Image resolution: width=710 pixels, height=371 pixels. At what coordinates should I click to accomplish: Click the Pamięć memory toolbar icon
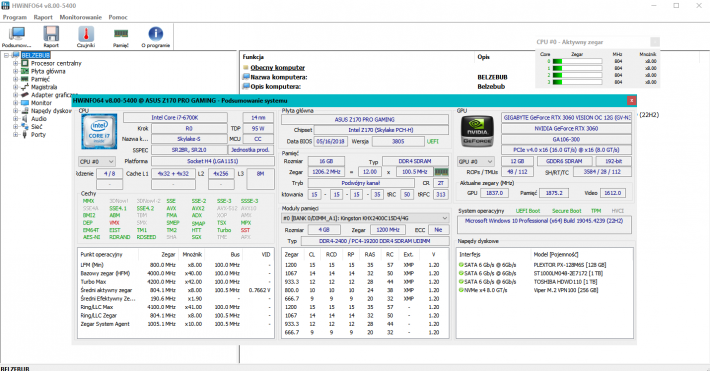click(120, 34)
